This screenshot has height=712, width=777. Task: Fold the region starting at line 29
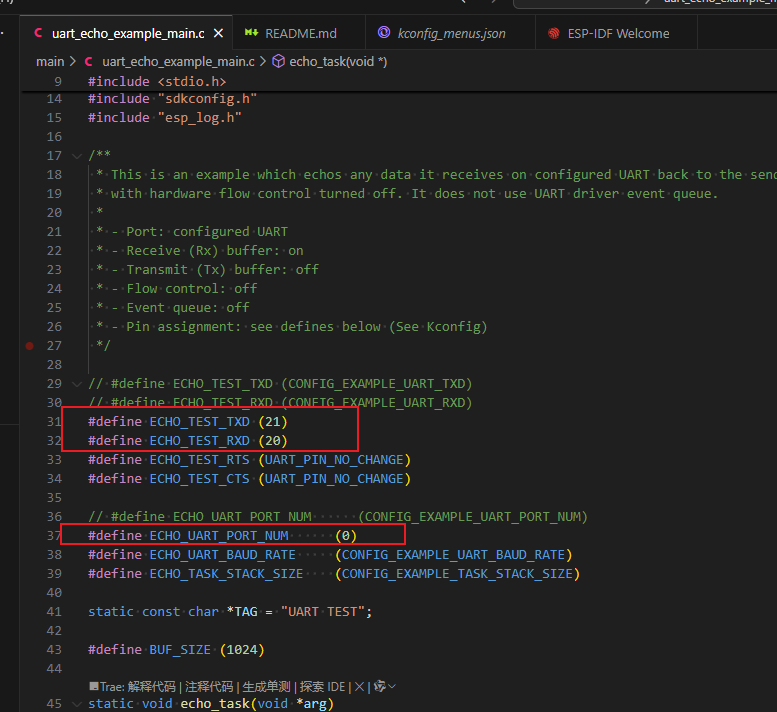click(x=77, y=384)
